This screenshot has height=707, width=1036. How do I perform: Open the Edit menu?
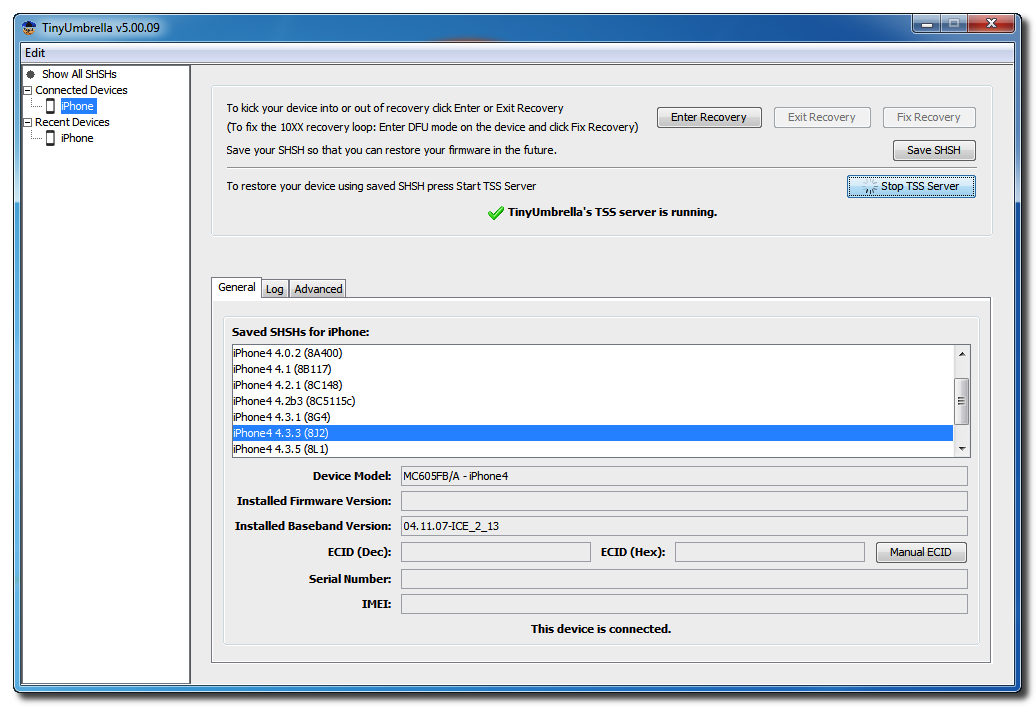click(x=35, y=53)
